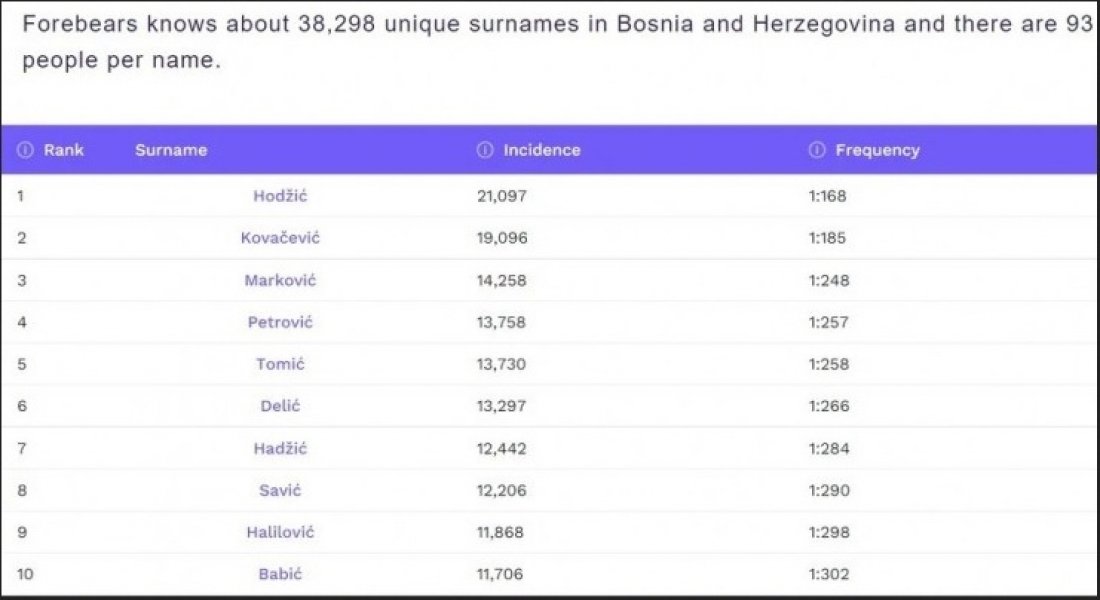View the Savić surname page
Image resolution: width=1100 pixels, height=600 pixels.
coord(280,491)
